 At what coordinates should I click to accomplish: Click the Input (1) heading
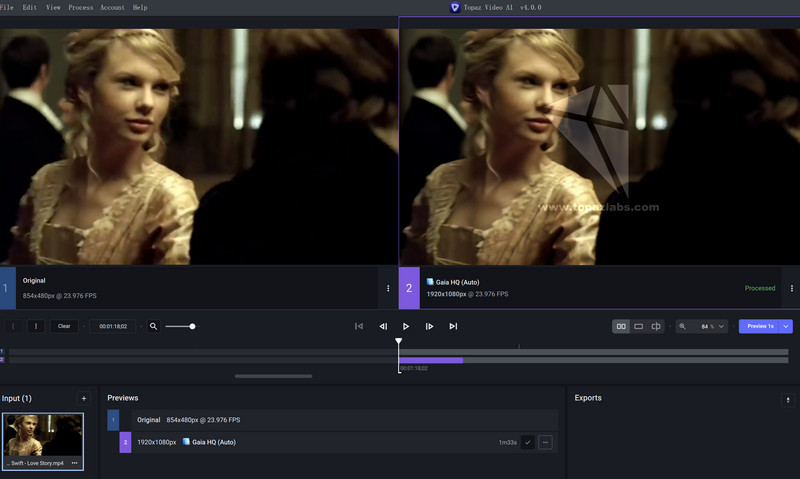click(16, 398)
